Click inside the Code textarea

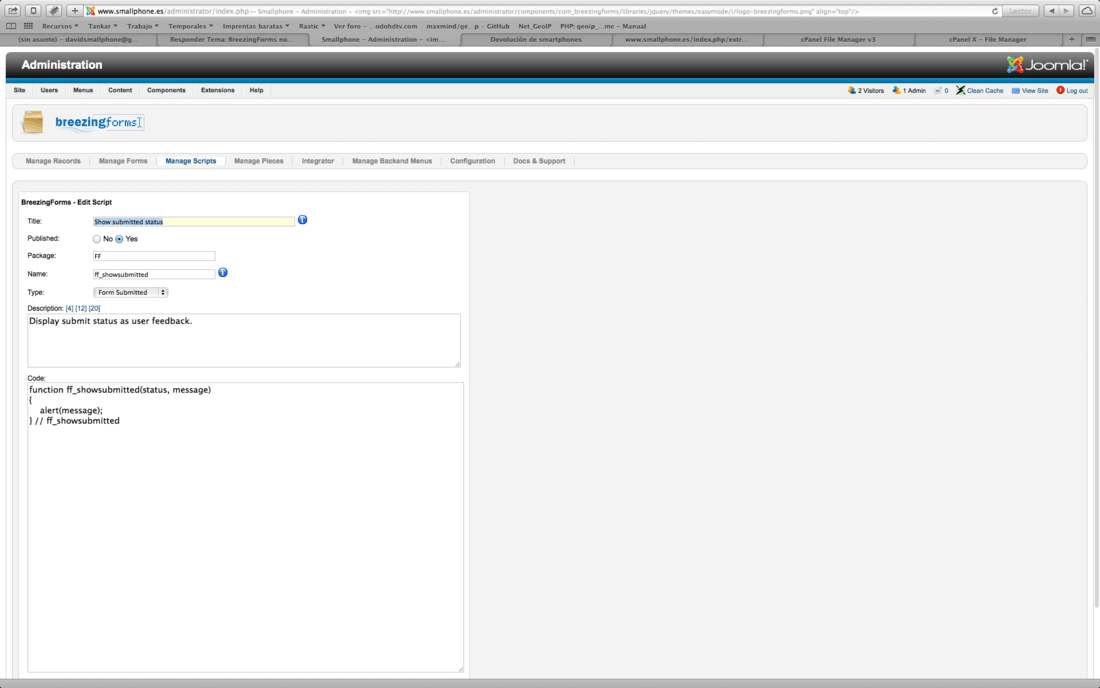pyautogui.click(x=246, y=527)
